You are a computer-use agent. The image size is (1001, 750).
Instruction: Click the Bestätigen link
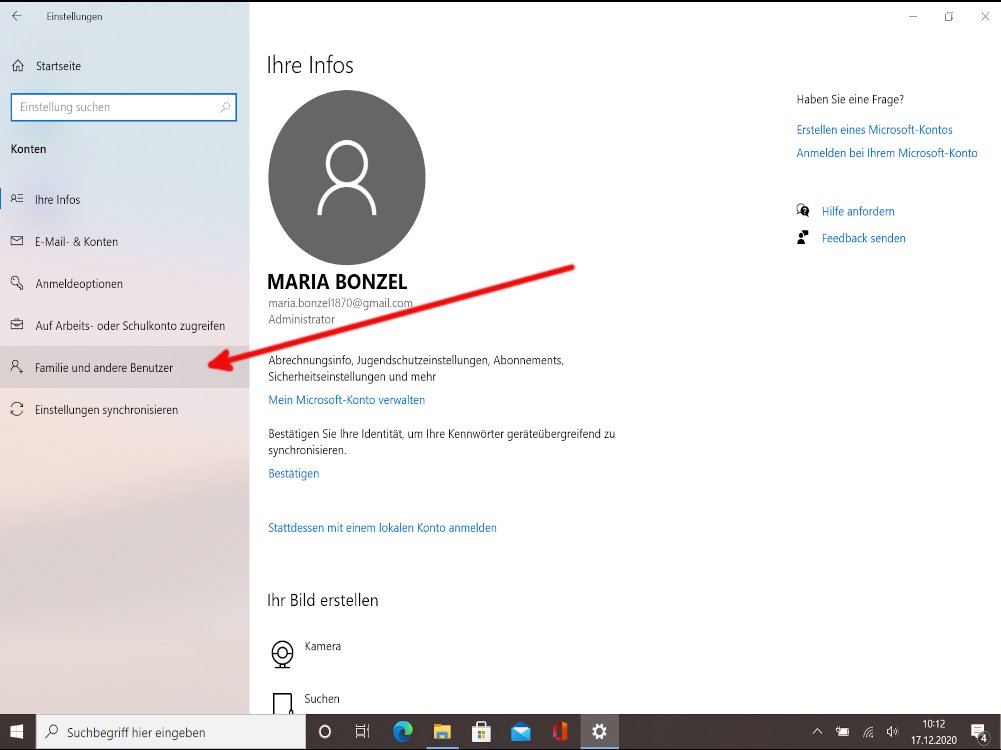[293, 473]
